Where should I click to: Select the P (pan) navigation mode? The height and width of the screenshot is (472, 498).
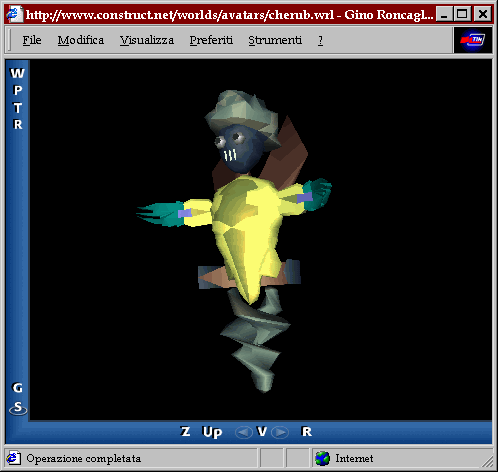tap(18, 90)
